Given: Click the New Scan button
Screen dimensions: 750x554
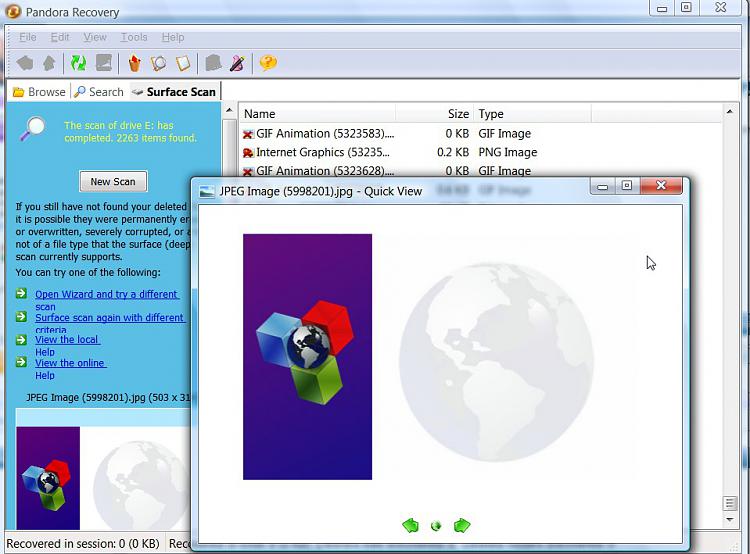Looking at the screenshot, I should tap(113, 182).
